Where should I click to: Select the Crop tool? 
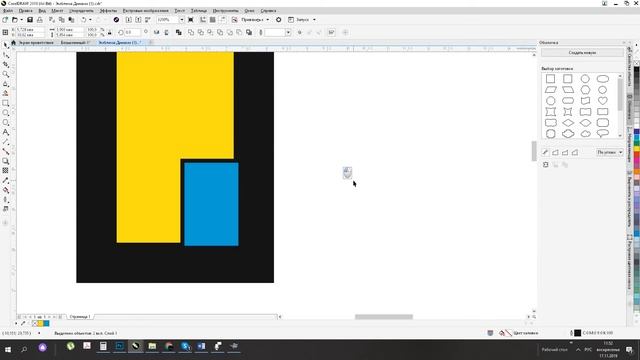click(x=5, y=65)
